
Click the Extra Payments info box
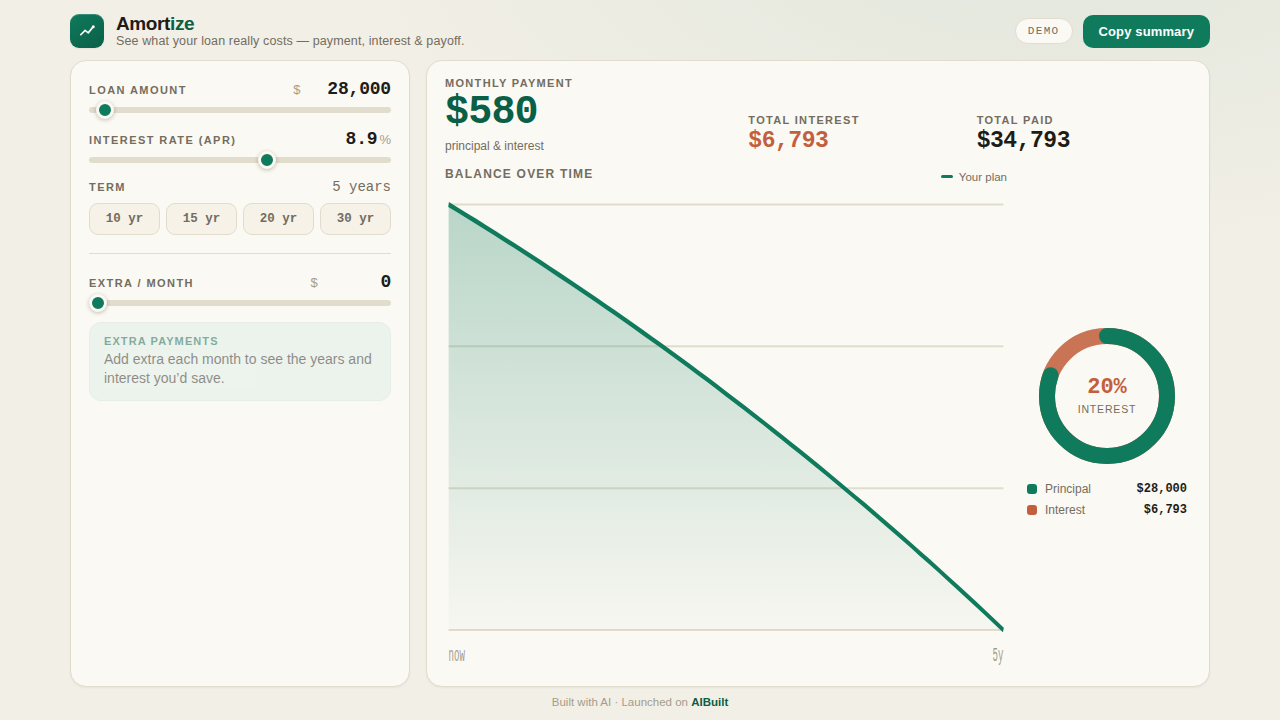click(240, 361)
